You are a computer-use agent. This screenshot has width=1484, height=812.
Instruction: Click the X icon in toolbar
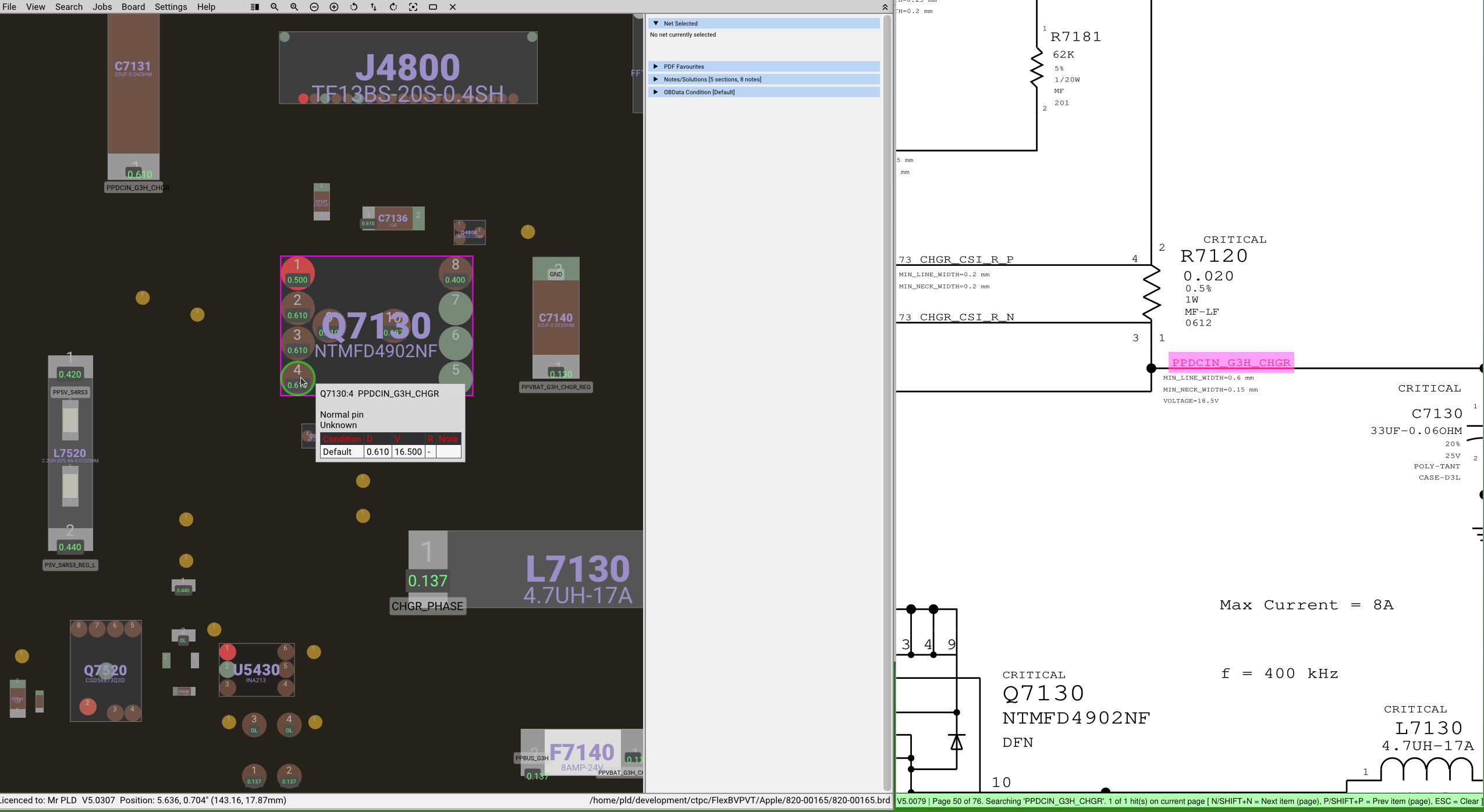(x=453, y=7)
